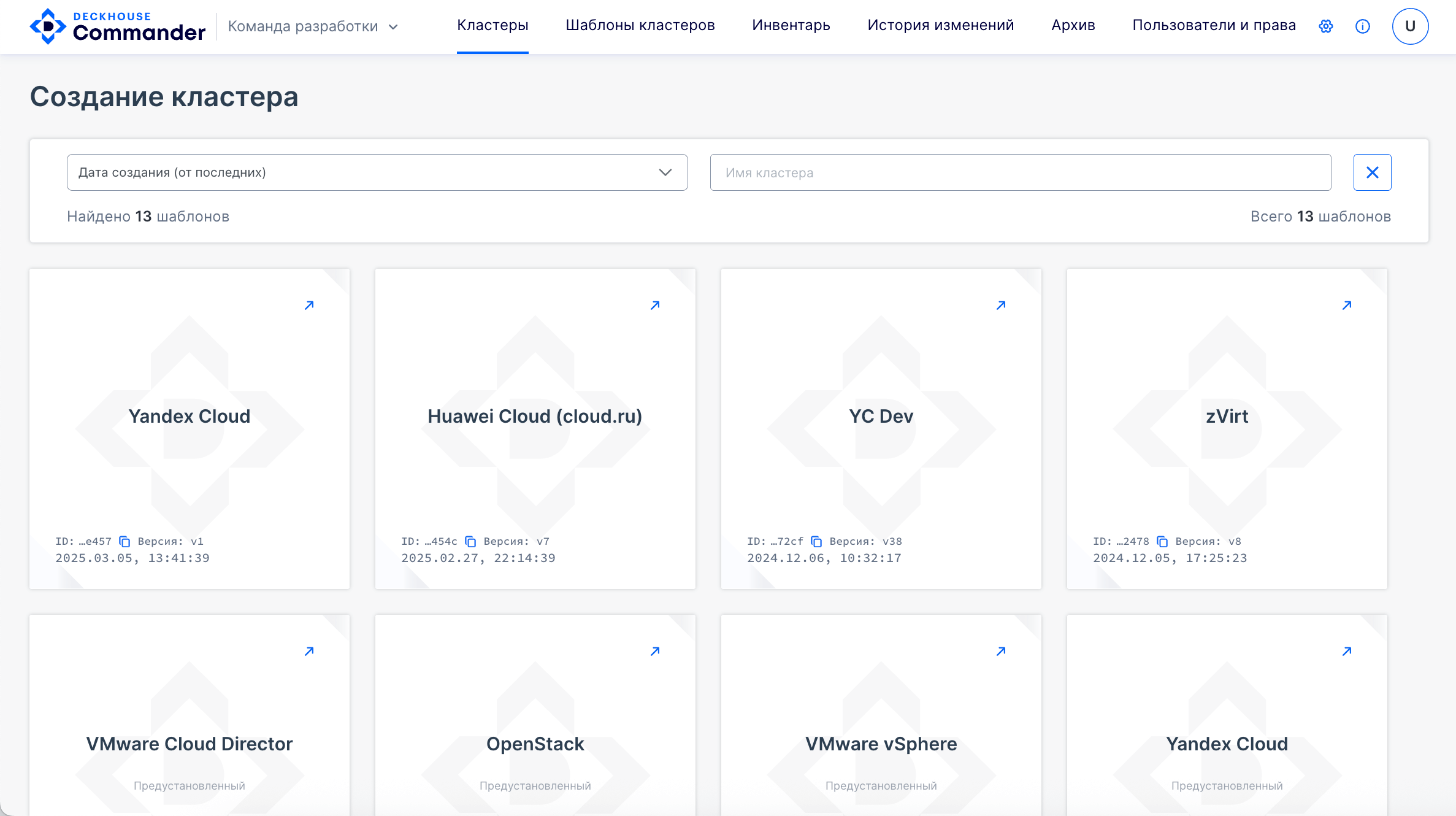
Task: Open VMware vSphere template arrow icon
Action: tap(1001, 652)
